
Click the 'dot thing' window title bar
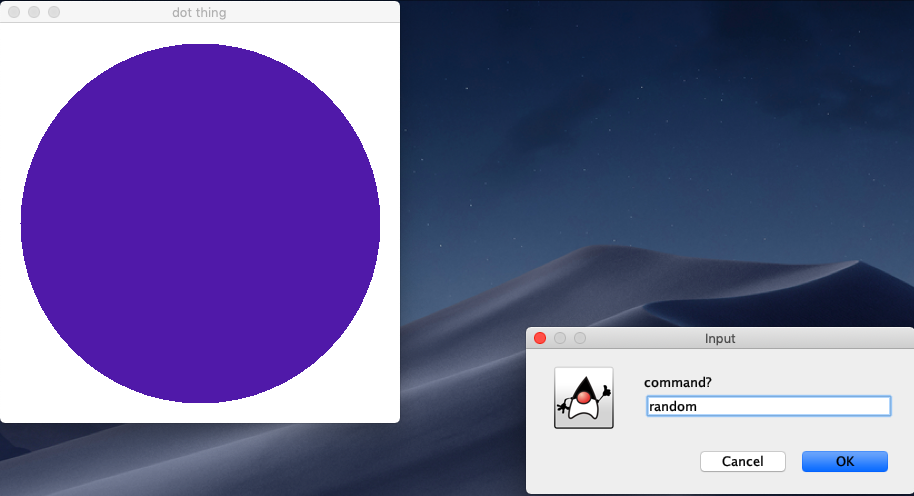[x=200, y=12]
